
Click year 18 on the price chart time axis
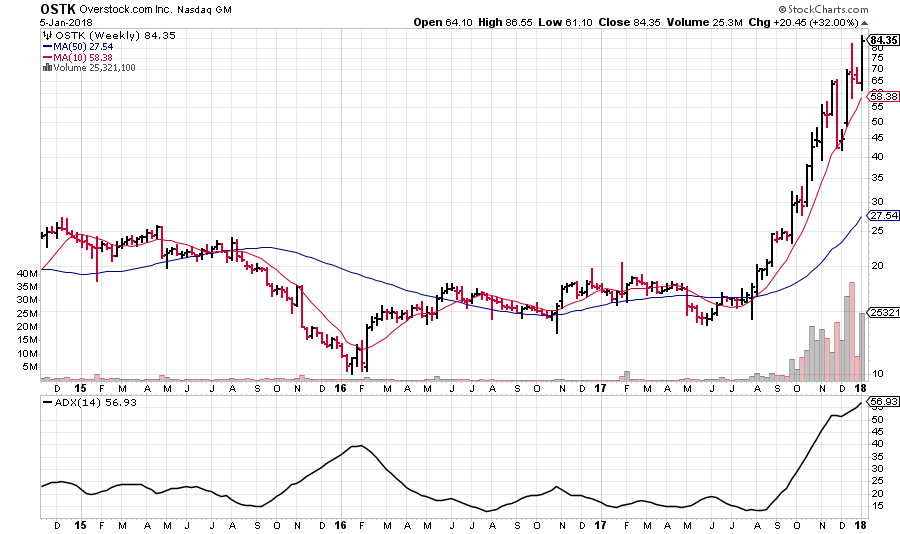tap(861, 388)
